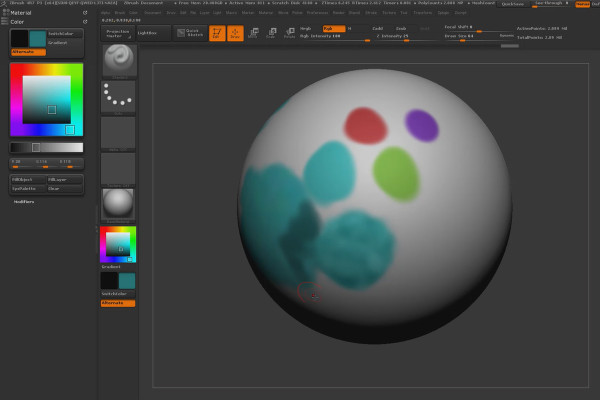Click FillLayer button
Viewport: 600px width, 400px height.
click(x=64, y=180)
